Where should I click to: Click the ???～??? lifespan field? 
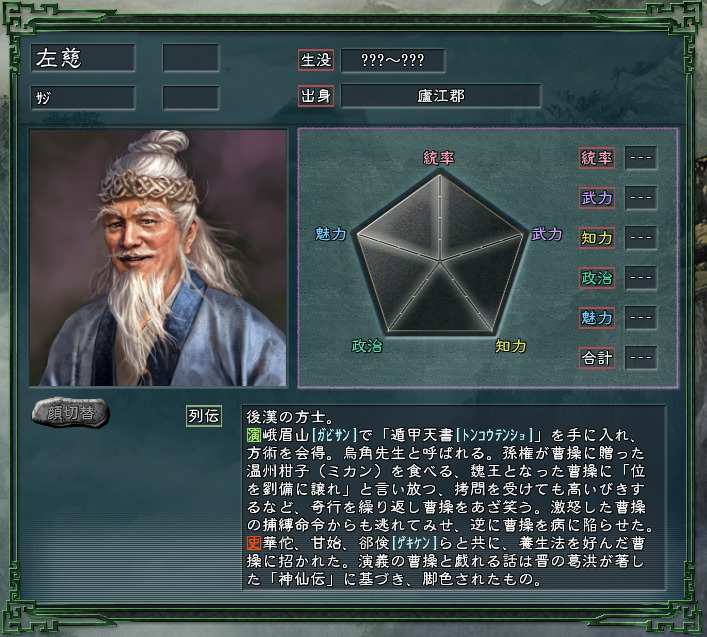(393, 60)
